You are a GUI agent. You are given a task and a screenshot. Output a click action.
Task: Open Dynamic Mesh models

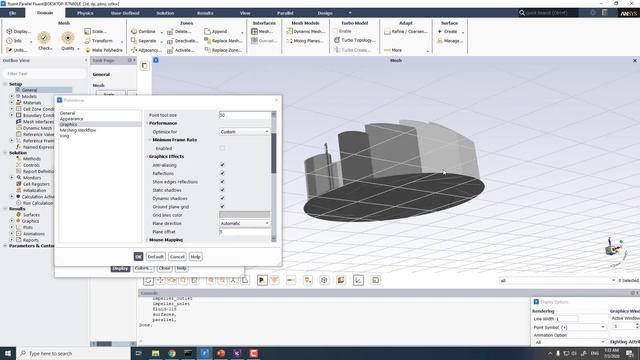pyautogui.click(x=306, y=31)
